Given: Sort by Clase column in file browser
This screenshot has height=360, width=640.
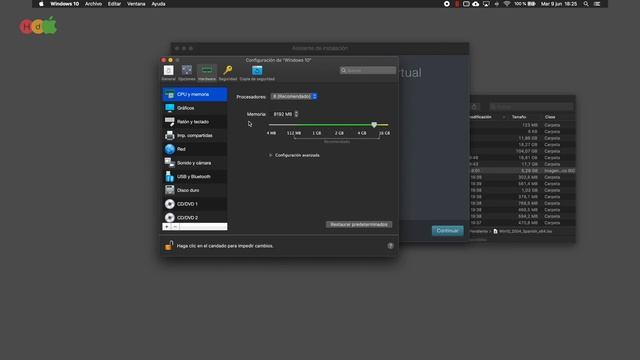Looking at the screenshot, I should (x=550, y=117).
